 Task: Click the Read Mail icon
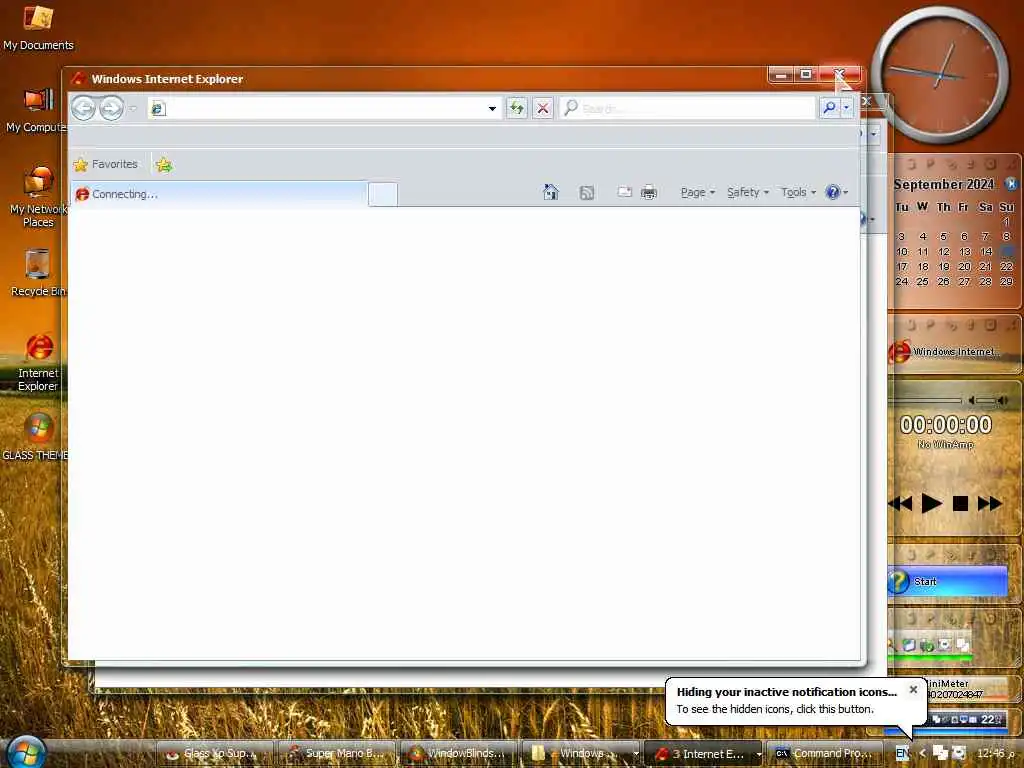tap(624, 192)
